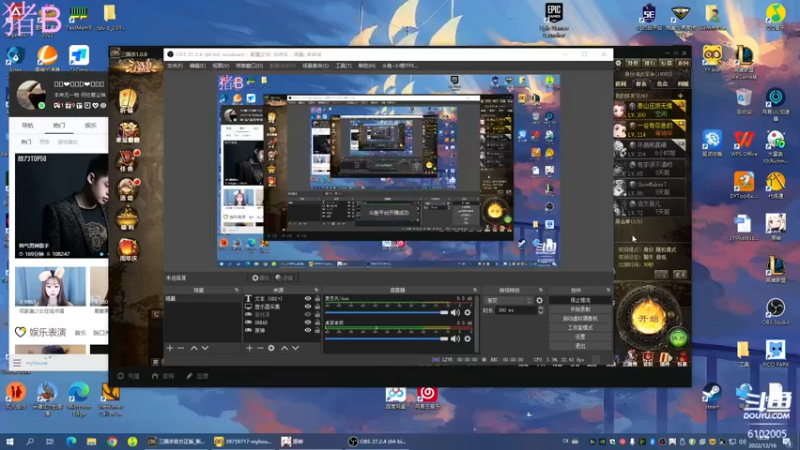Toggle lock for 显示器采集 source

317,307
